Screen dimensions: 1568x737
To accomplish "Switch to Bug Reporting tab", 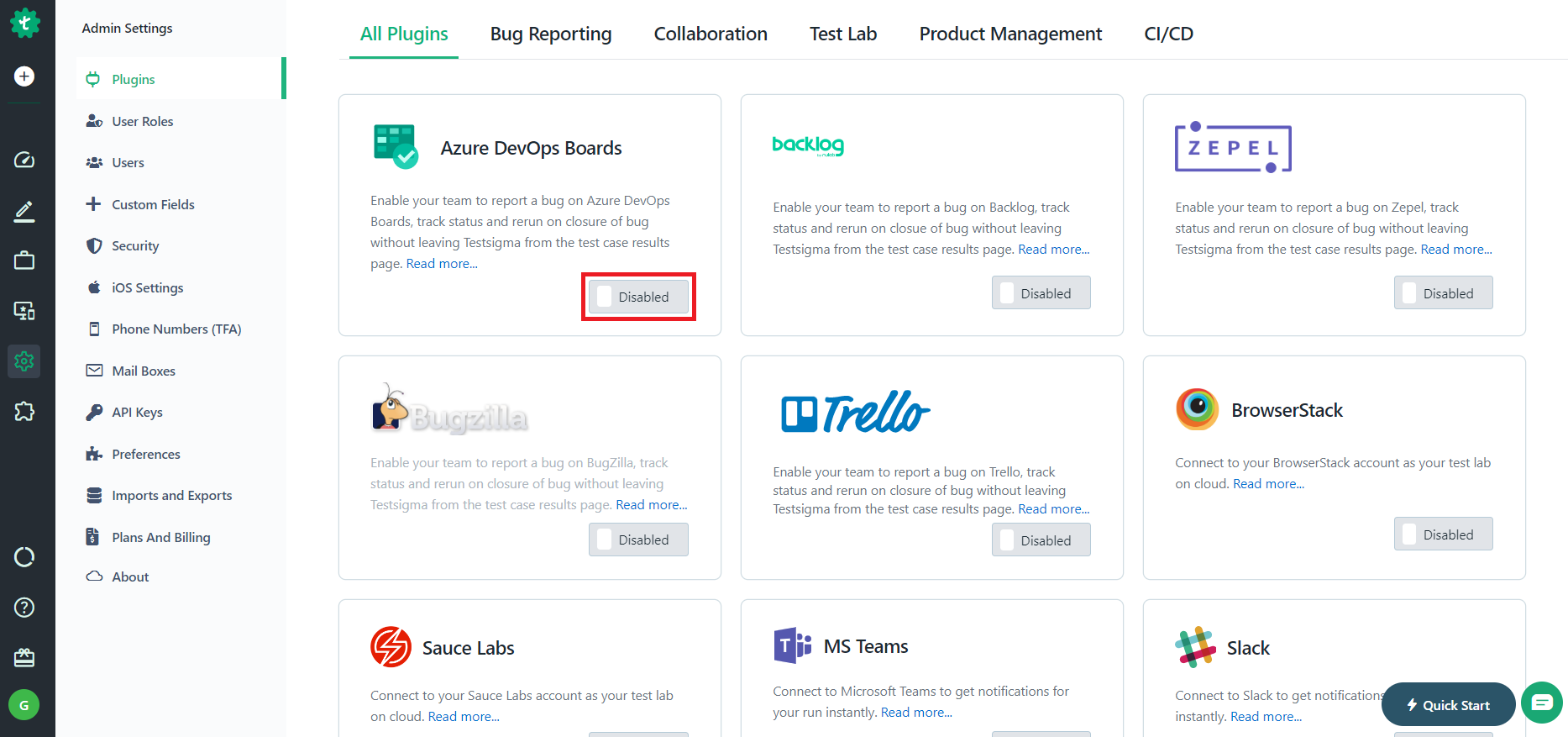I will pos(551,34).
